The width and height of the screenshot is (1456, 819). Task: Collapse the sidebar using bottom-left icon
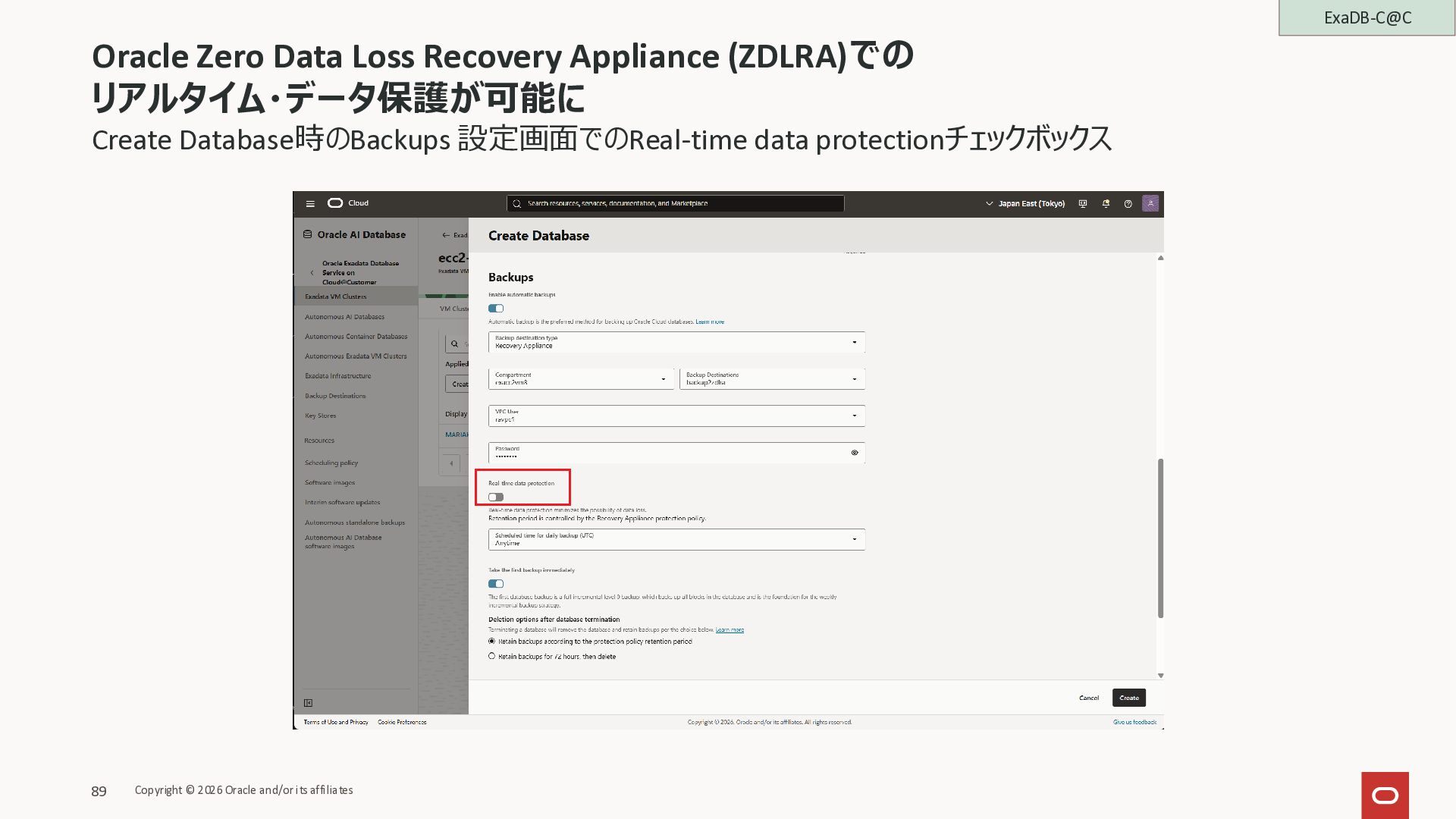point(309,703)
